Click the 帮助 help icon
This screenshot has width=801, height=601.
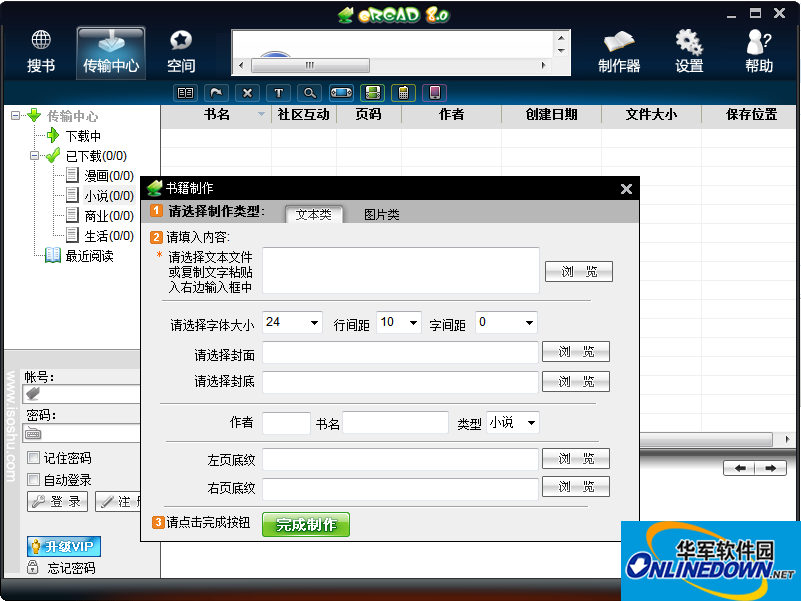(x=759, y=51)
